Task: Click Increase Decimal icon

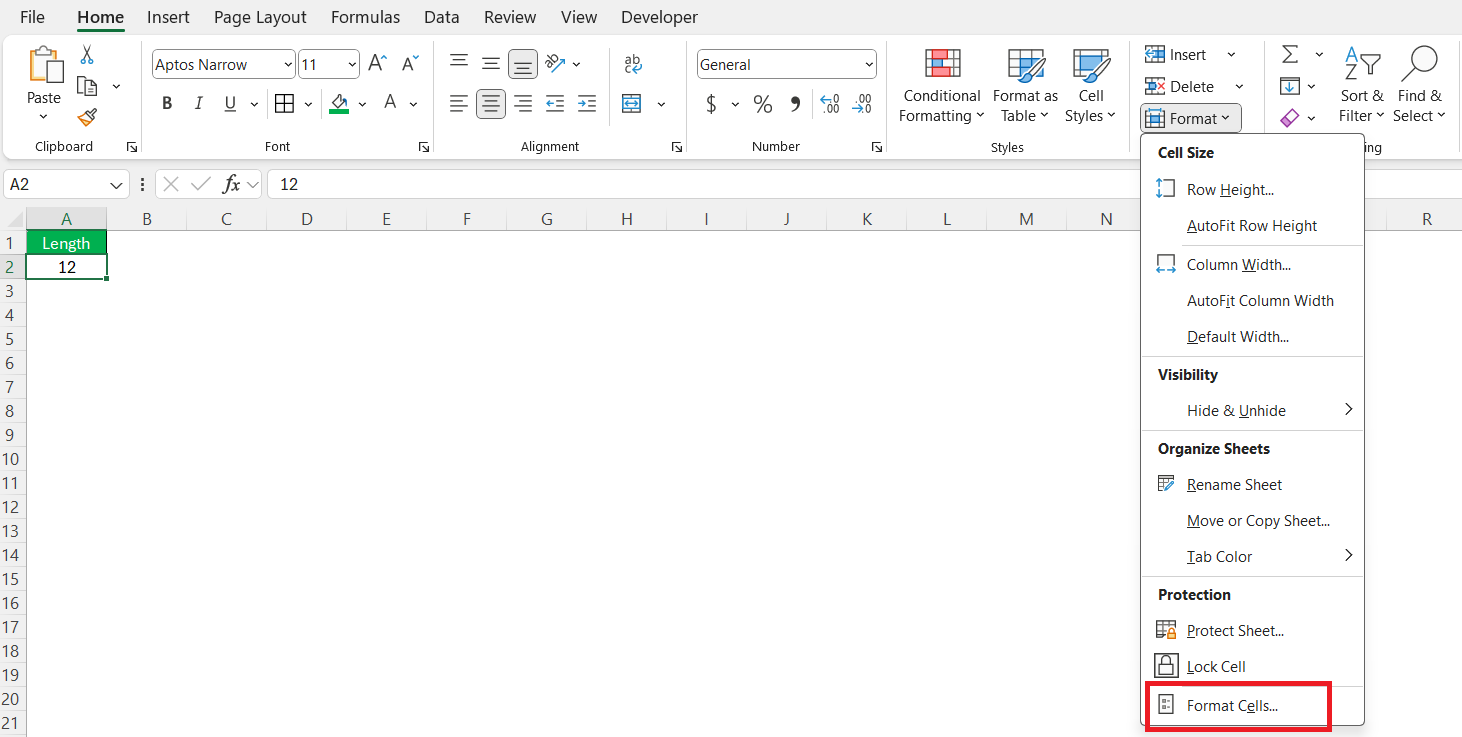Action: [x=829, y=104]
